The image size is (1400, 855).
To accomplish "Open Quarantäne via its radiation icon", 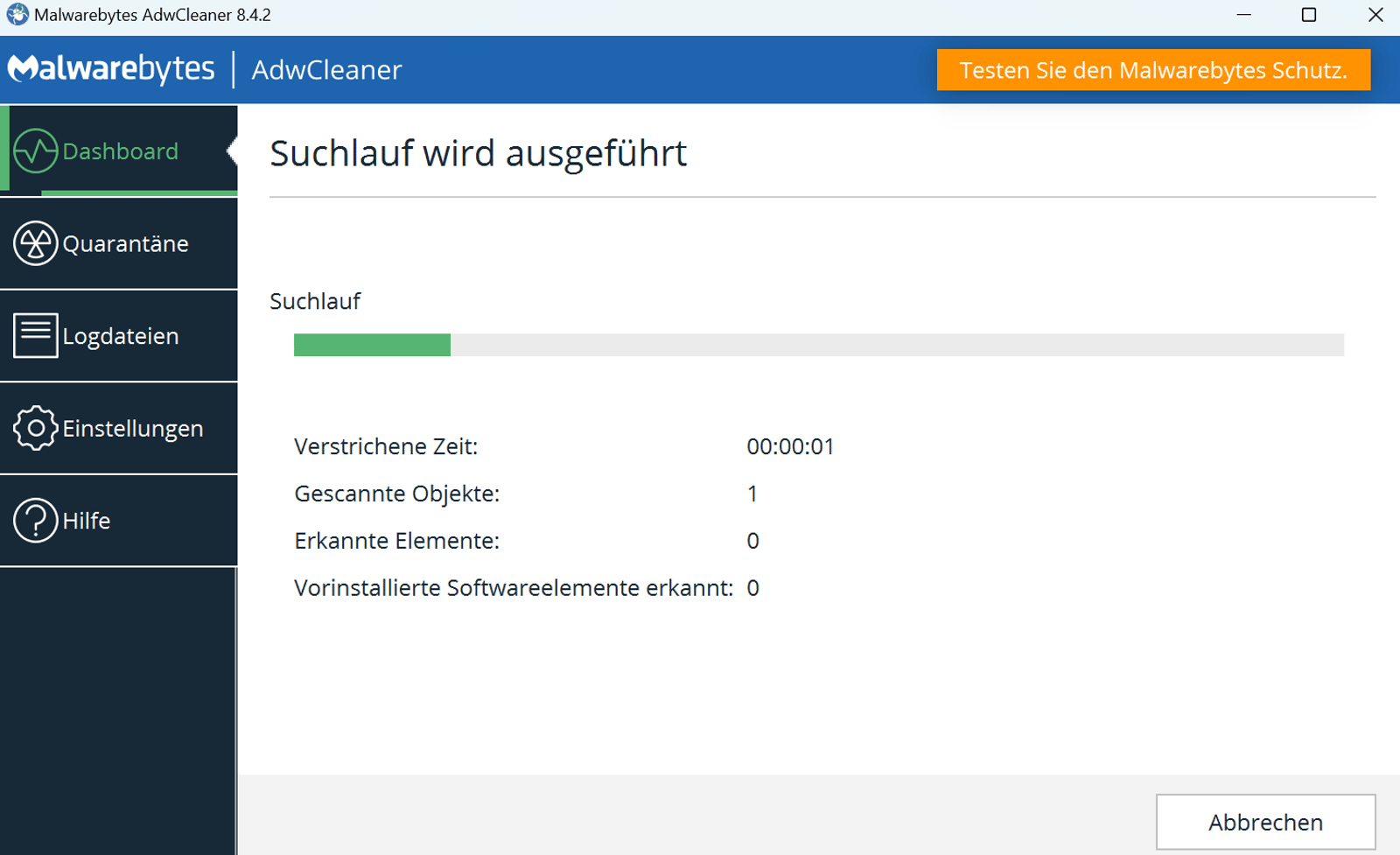I will [35, 243].
